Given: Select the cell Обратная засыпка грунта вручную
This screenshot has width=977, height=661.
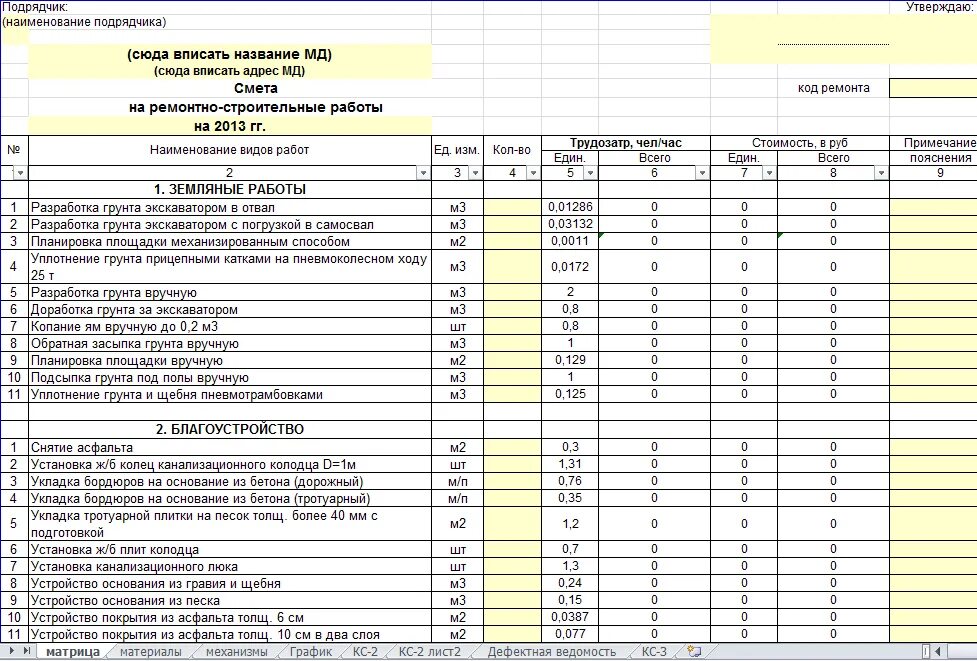Looking at the screenshot, I should [x=230, y=344].
